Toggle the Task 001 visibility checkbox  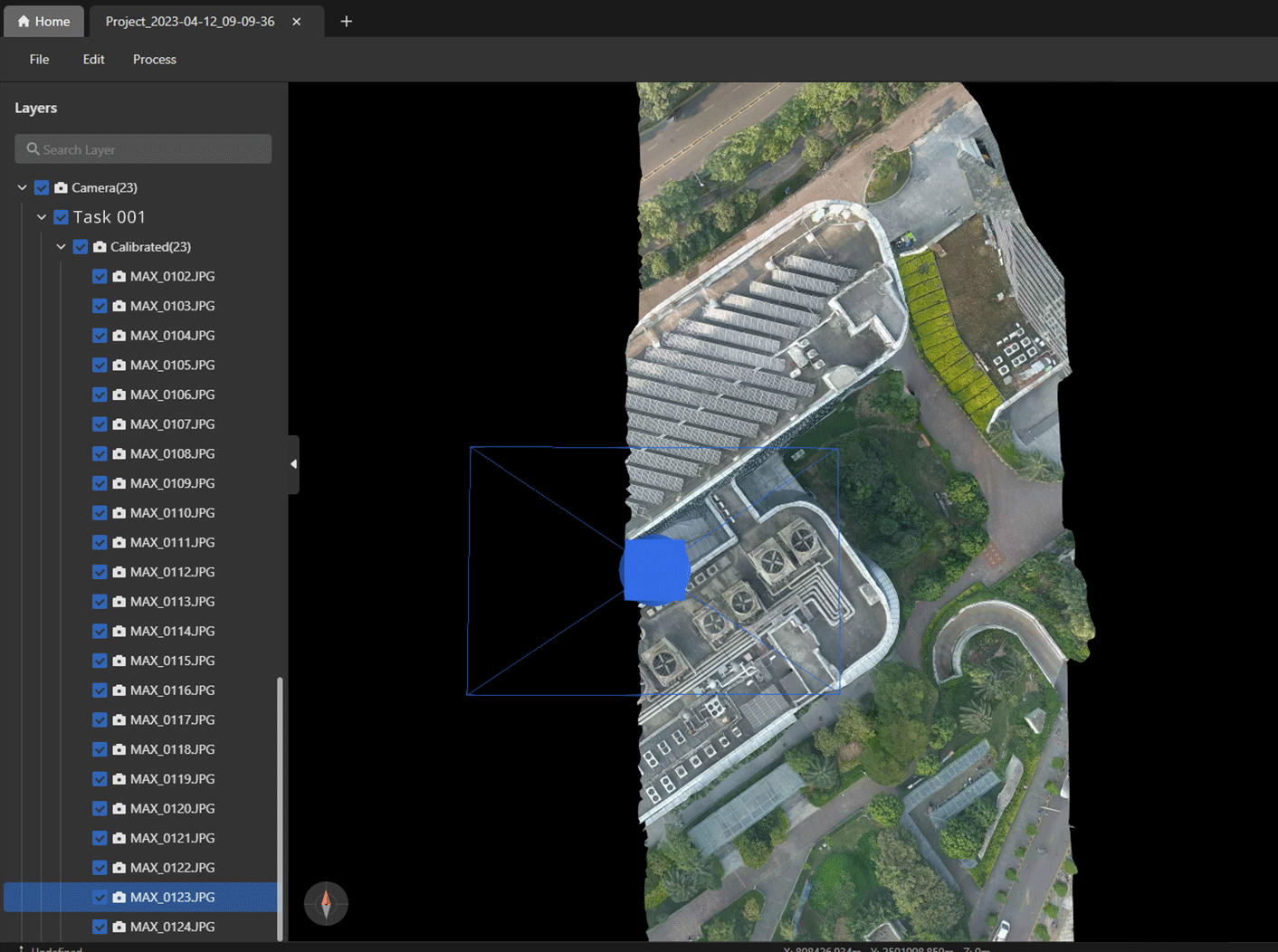[x=62, y=217]
